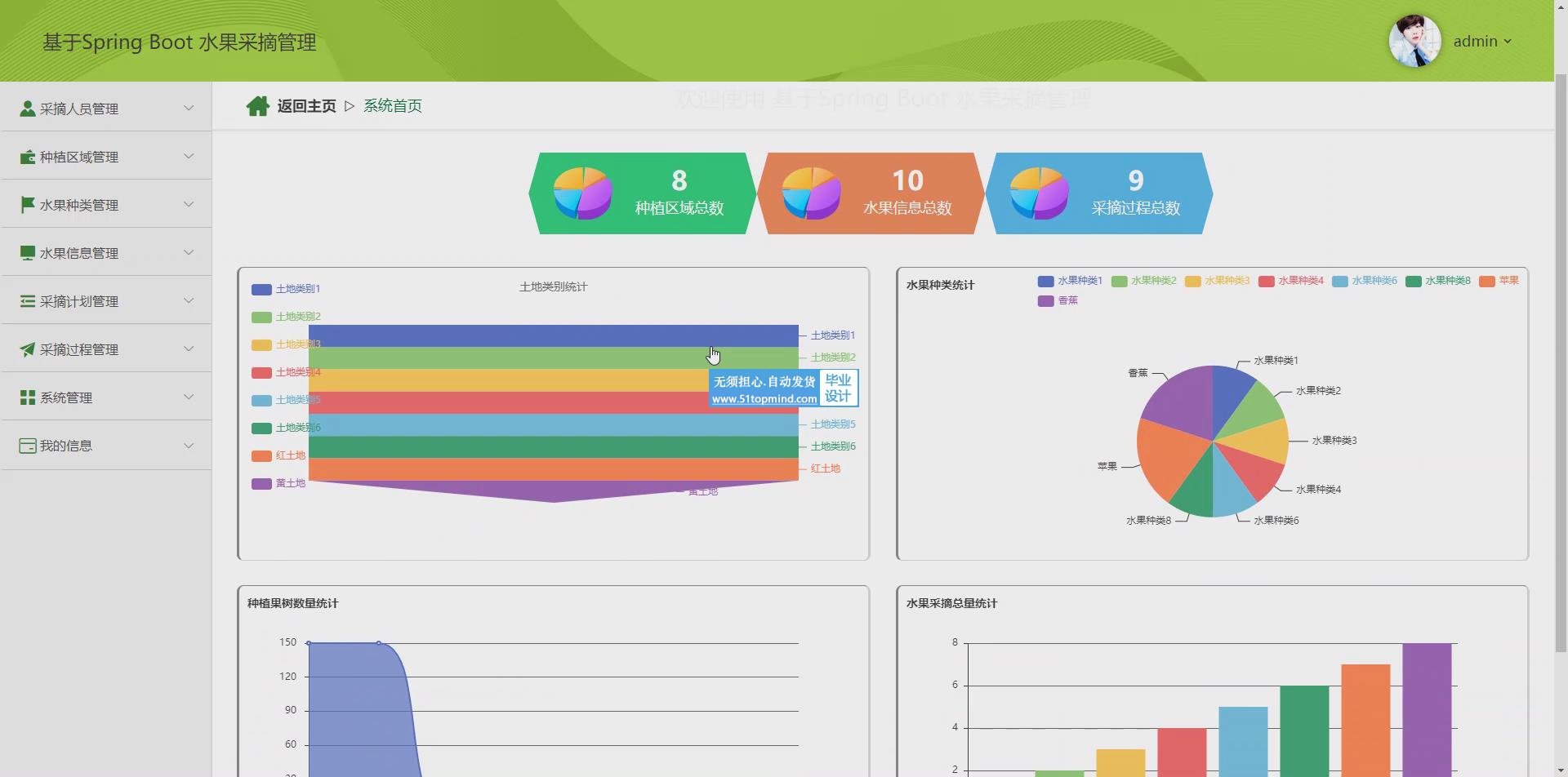
Task: Click the paper plane icon for 采摘过程管理
Action: tap(28, 349)
